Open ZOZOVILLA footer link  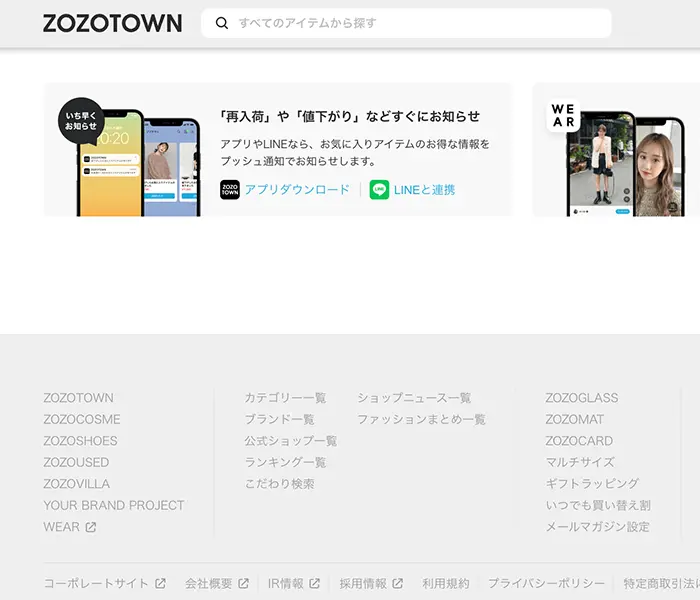[77, 483]
